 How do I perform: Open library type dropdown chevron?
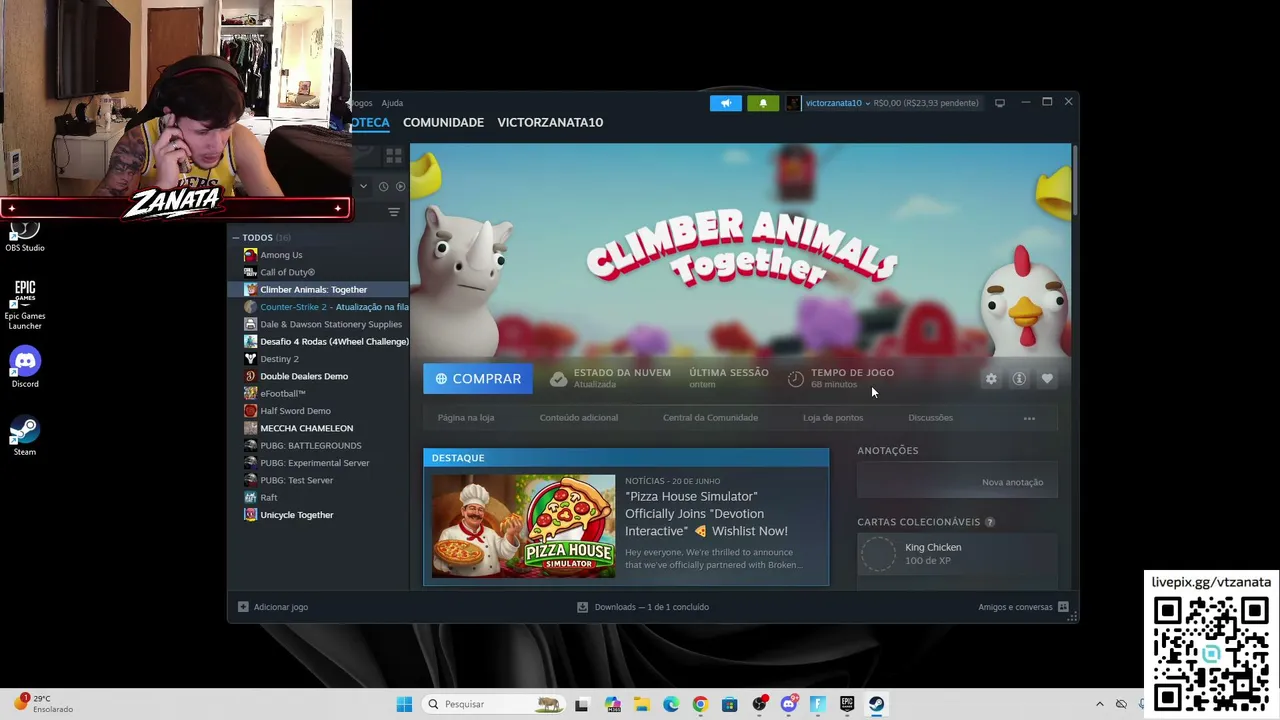click(363, 186)
